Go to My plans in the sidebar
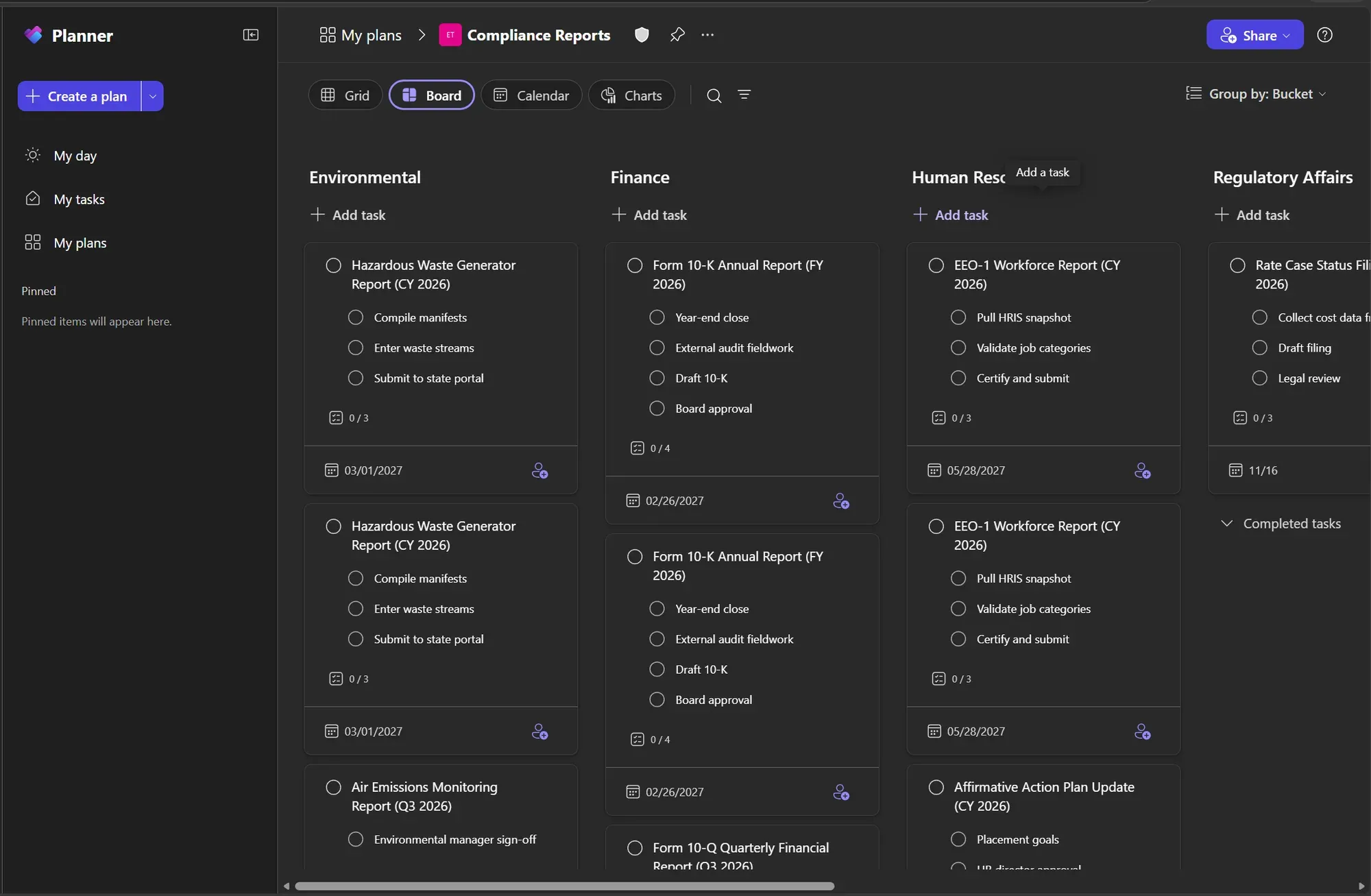Image resolution: width=1371 pixels, height=896 pixels. coord(80,243)
